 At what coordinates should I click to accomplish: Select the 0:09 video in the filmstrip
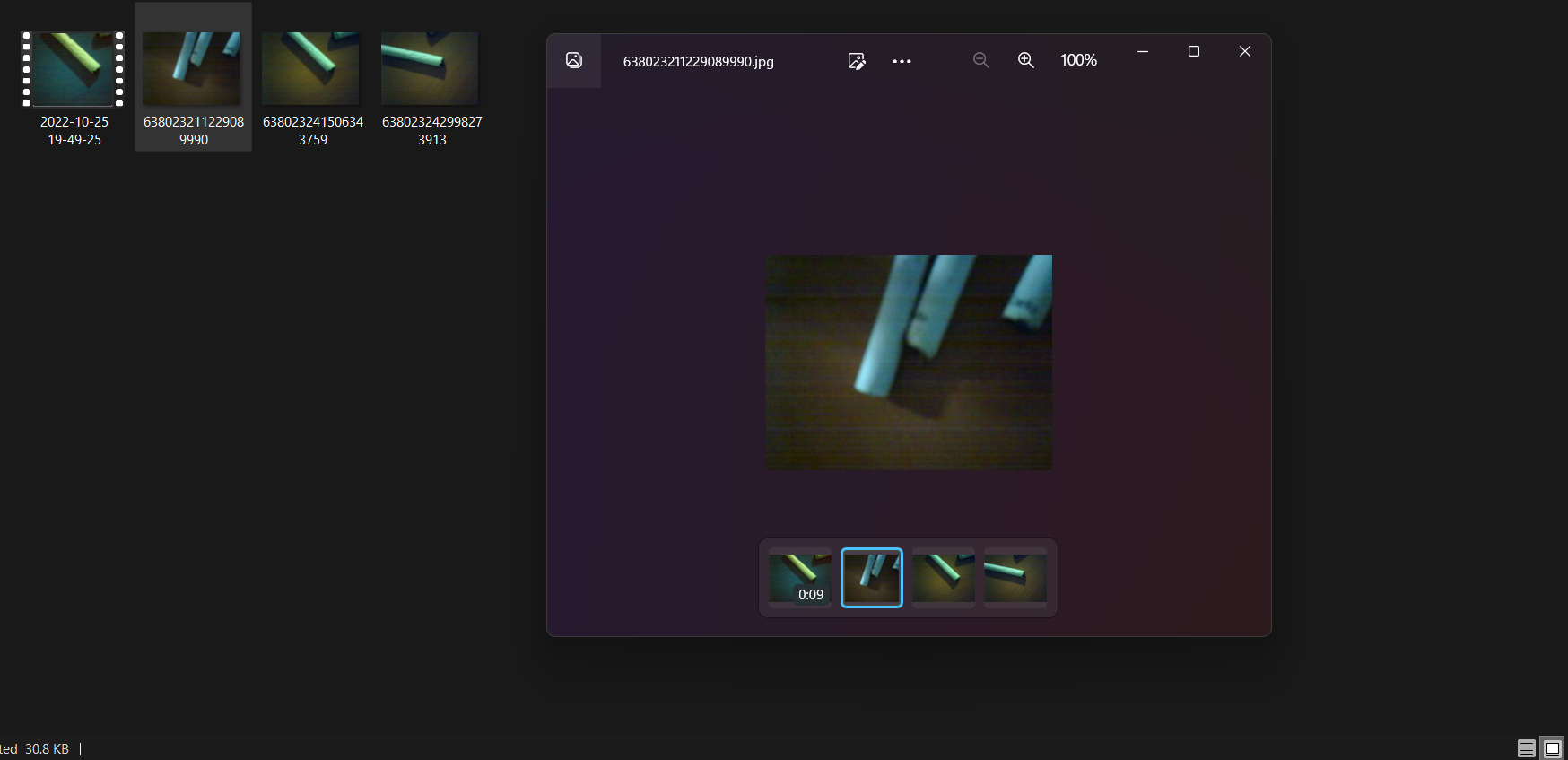pyautogui.click(x=800, y=578)
